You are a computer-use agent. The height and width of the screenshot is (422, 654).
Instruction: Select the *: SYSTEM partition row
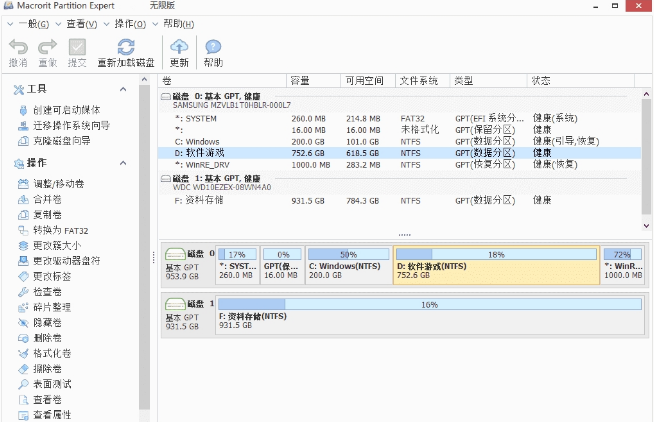400,119
